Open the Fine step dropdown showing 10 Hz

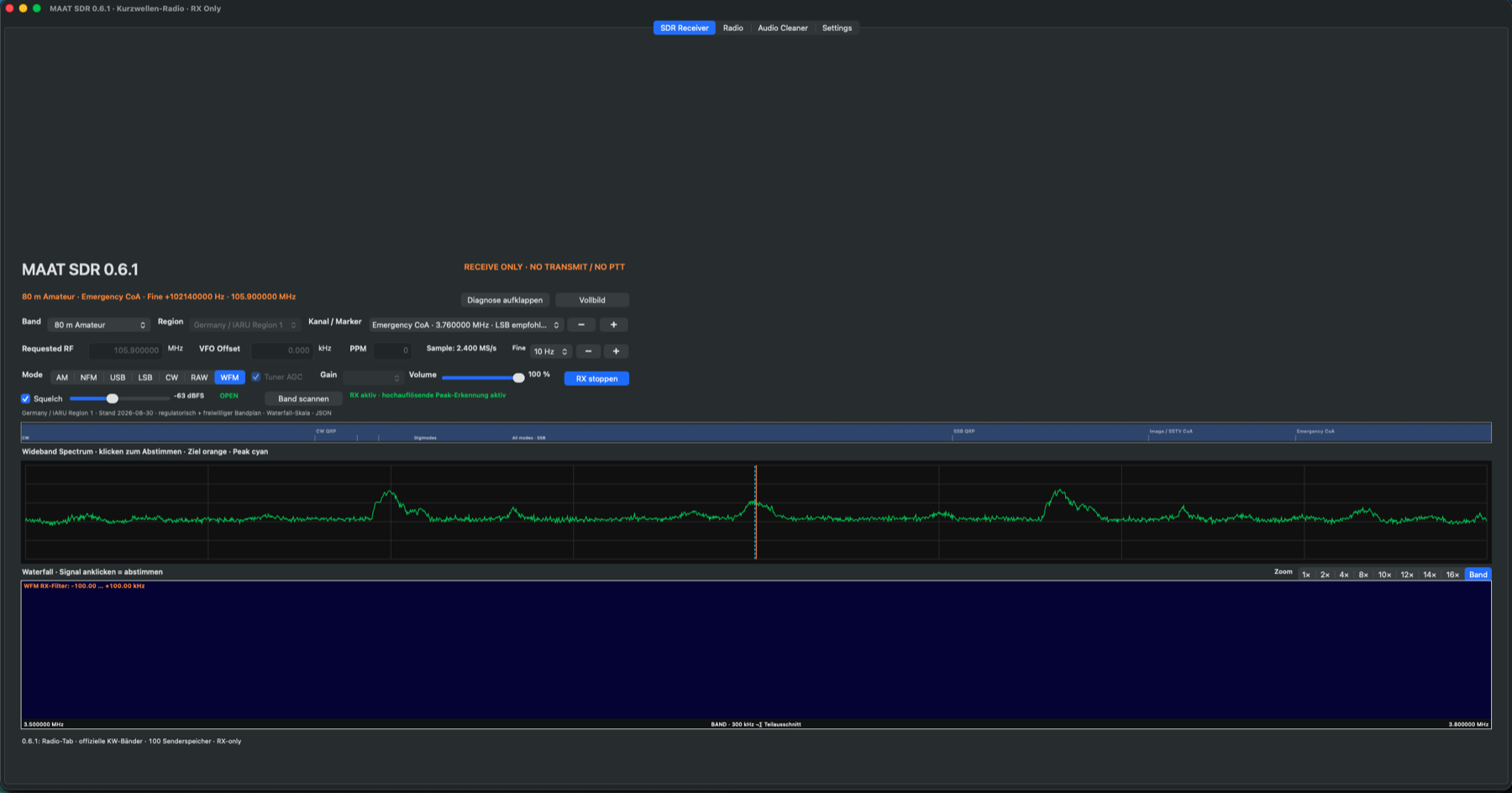(x=551, y=351)
